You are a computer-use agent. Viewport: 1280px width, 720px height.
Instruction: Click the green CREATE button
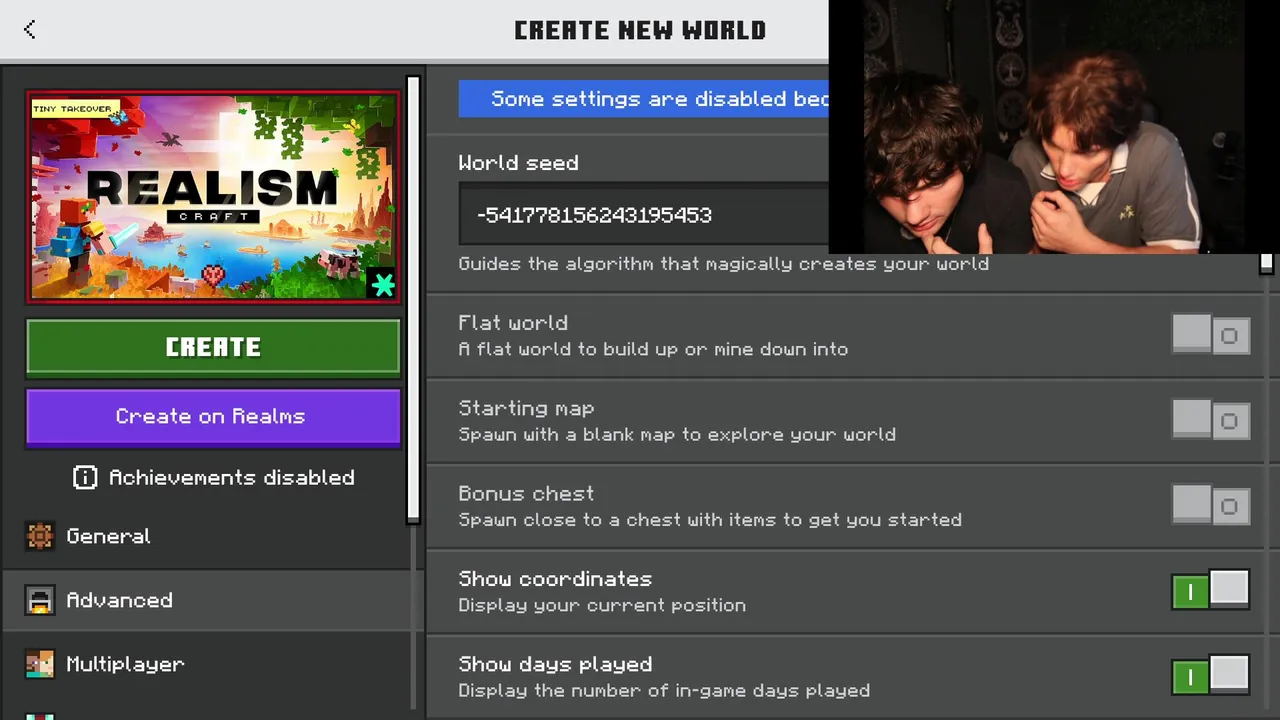coord(213,347)
